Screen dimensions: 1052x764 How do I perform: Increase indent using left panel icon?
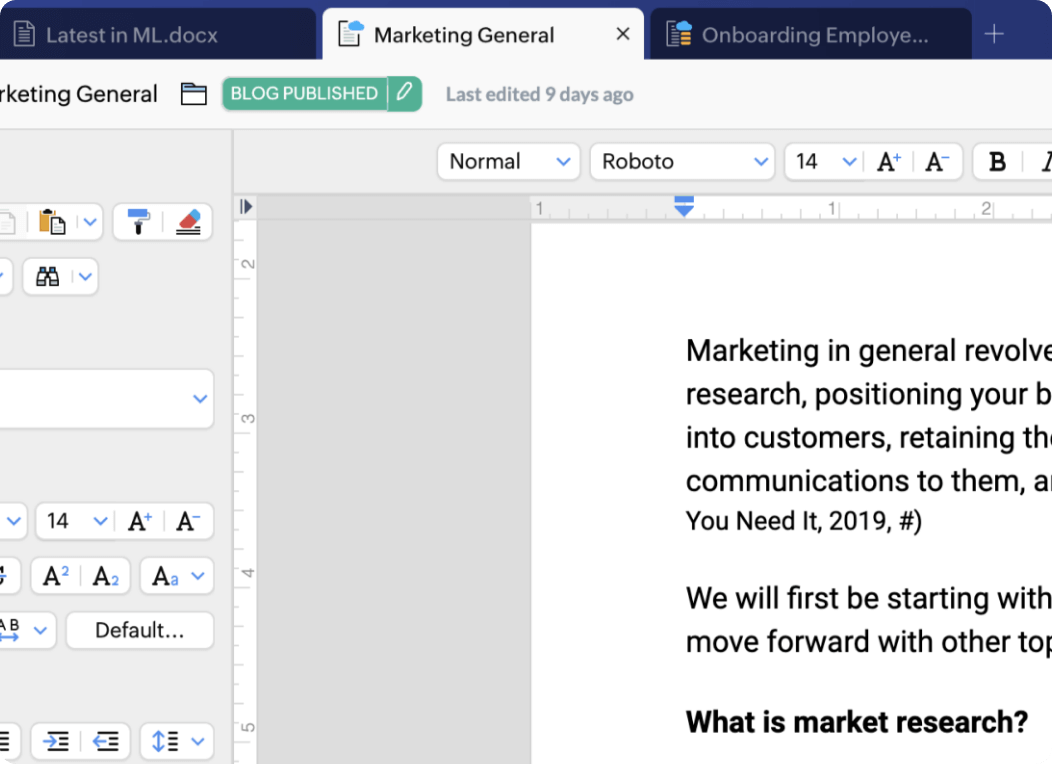[57, 741]
